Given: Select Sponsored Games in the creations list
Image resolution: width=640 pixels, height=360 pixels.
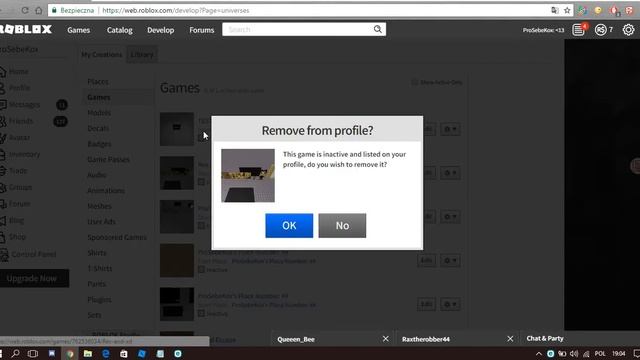Looking at the screenshot, I should coord(117,237).
